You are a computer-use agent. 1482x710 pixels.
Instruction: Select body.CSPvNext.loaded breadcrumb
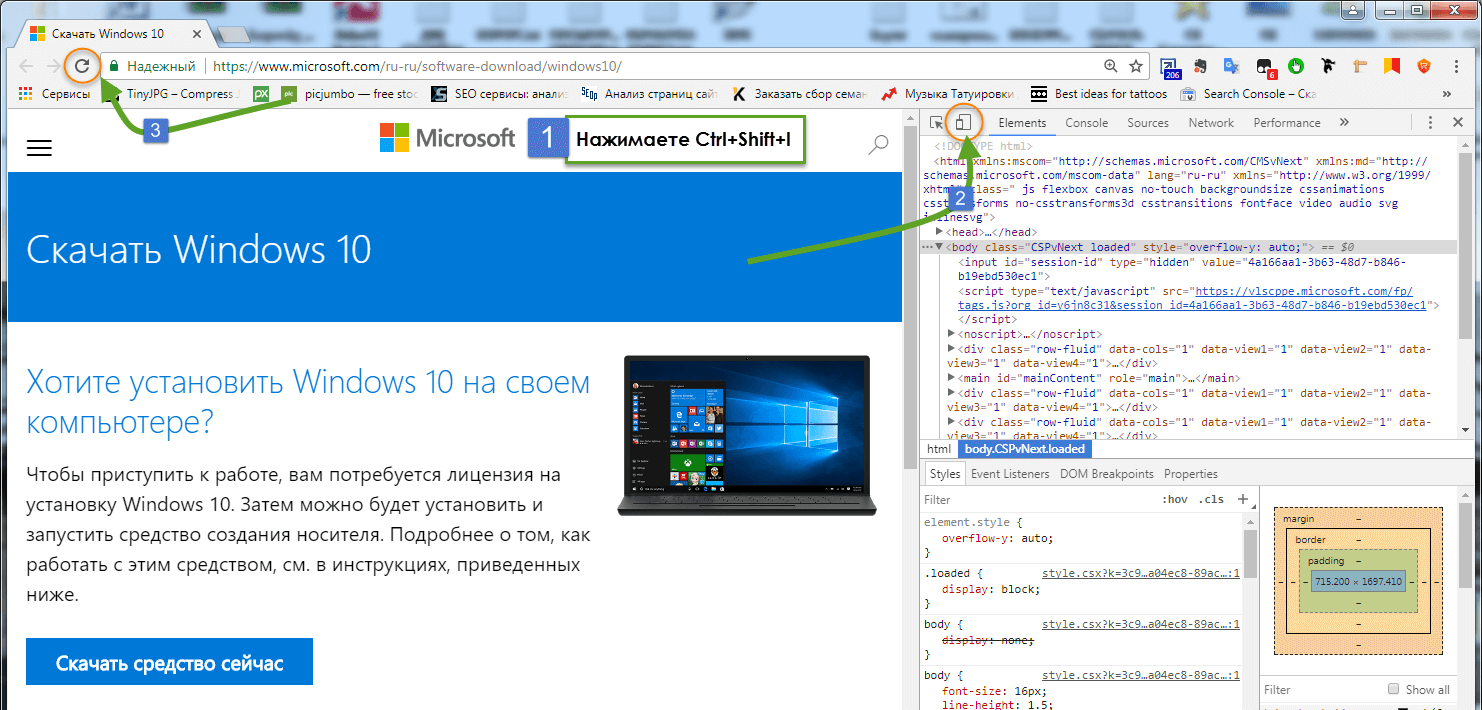click(1024, 449)
